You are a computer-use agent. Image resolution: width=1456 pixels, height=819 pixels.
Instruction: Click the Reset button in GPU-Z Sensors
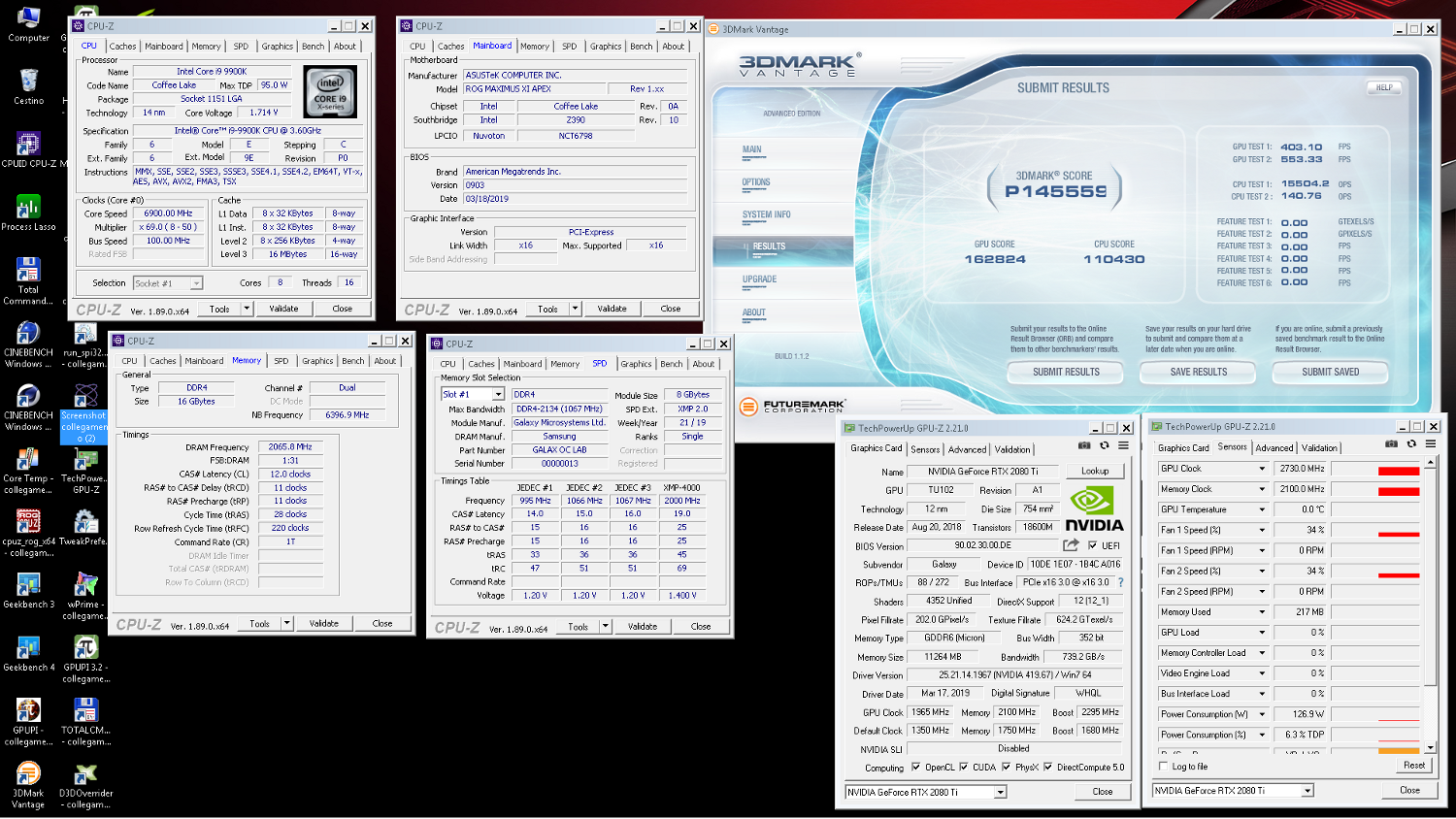(x=1414, y=766)
